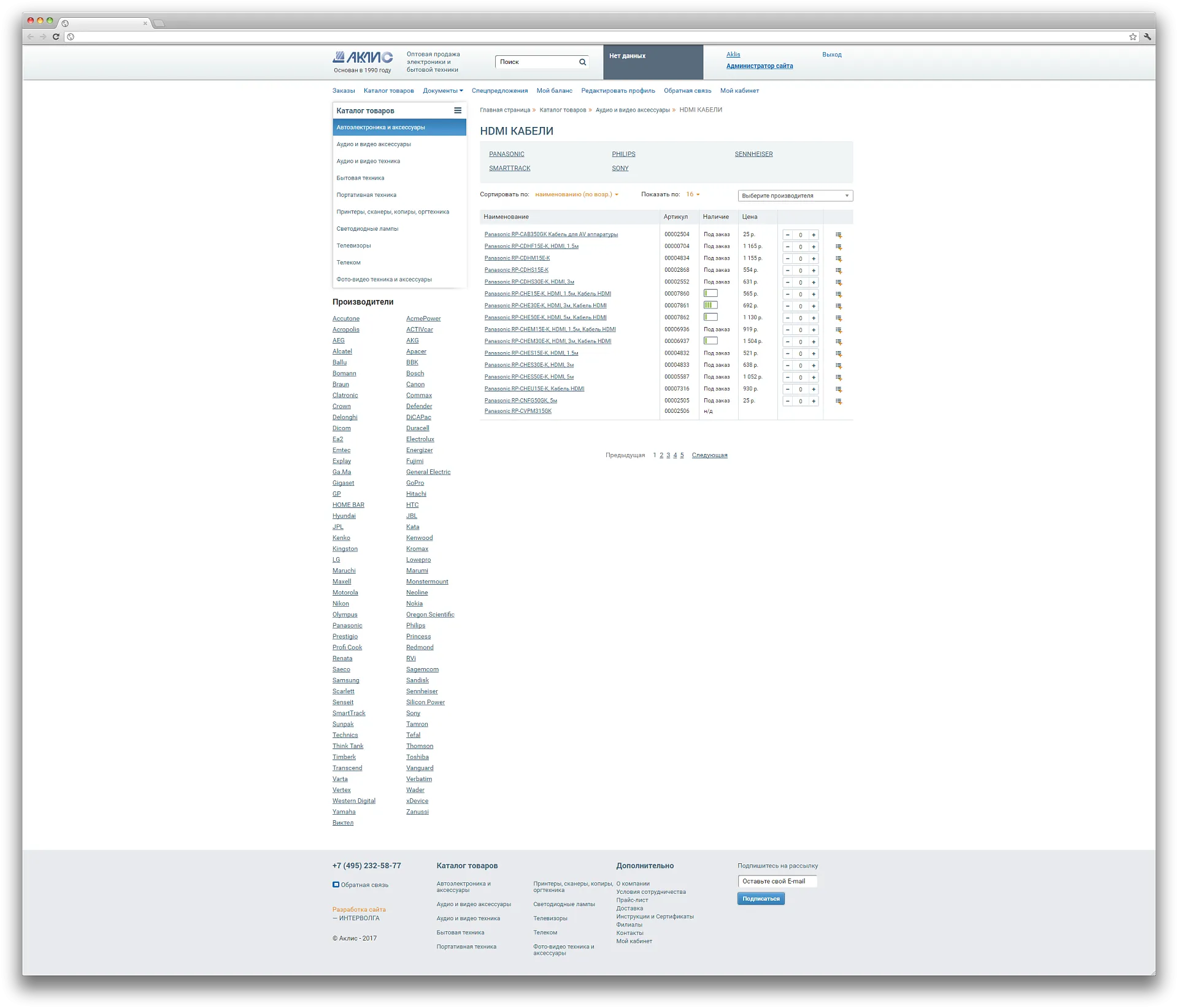The height and width of the screenshot is (1008, 1178).
Task: Click the Поиск search input field
Action: pos(537,62)
